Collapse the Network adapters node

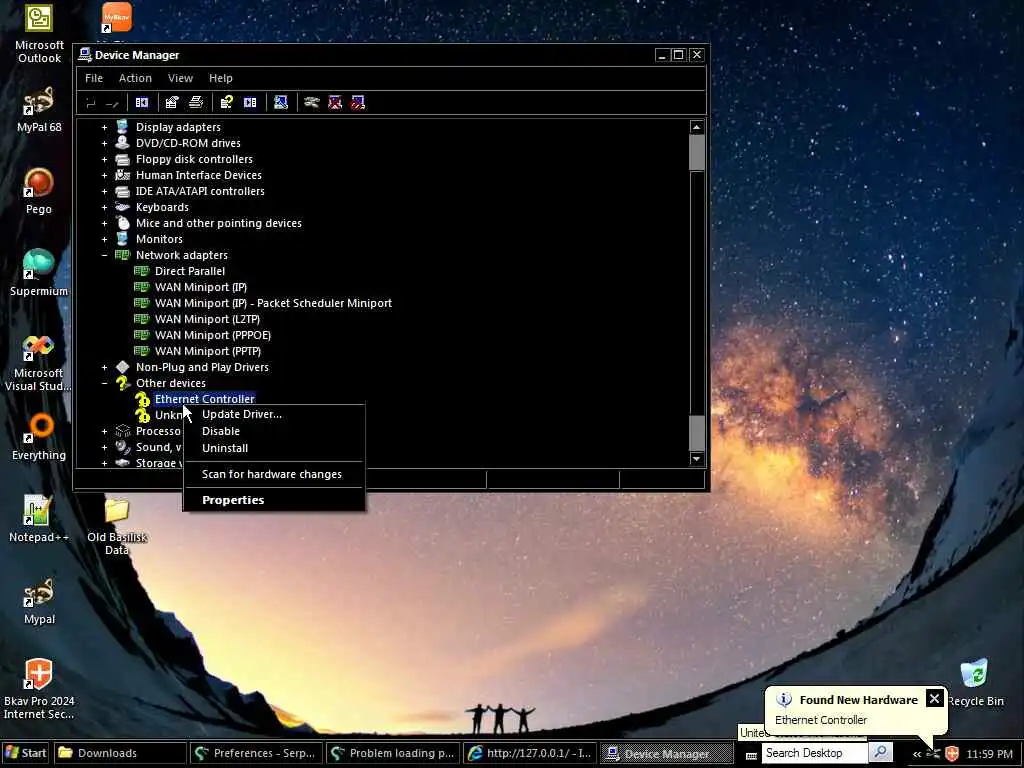click(104, 255)
